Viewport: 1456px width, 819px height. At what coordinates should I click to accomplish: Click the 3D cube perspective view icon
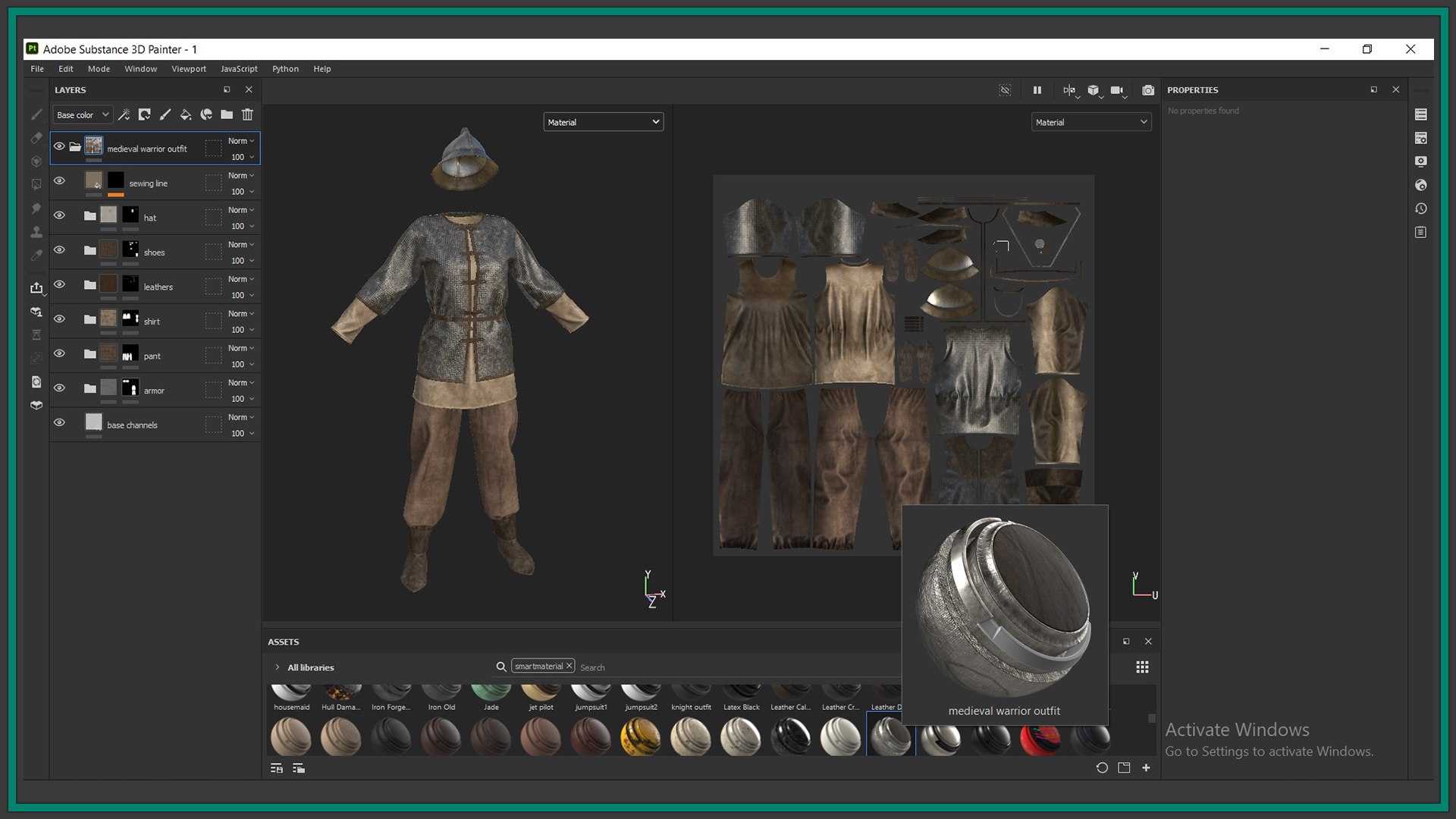1094,91
